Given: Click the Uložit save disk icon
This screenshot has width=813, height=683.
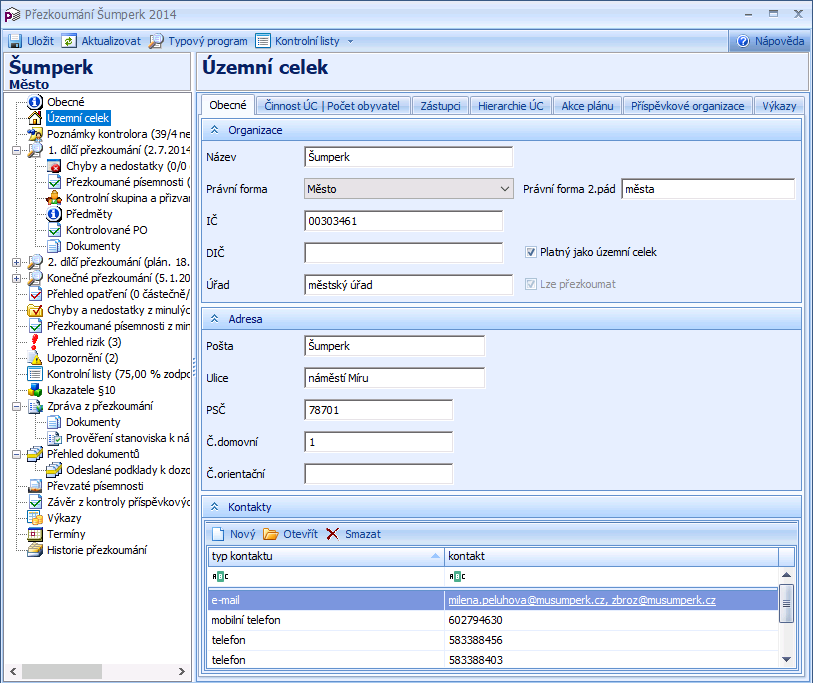Looking at the screenshot, I should point(15,41).
